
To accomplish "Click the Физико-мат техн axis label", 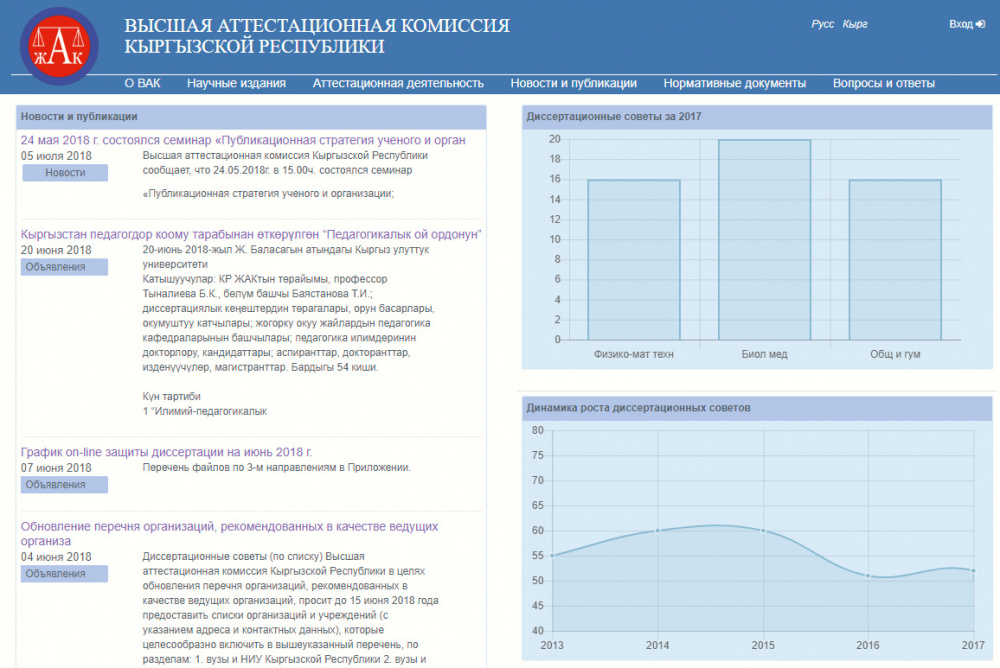I will (x=634, y=354).
